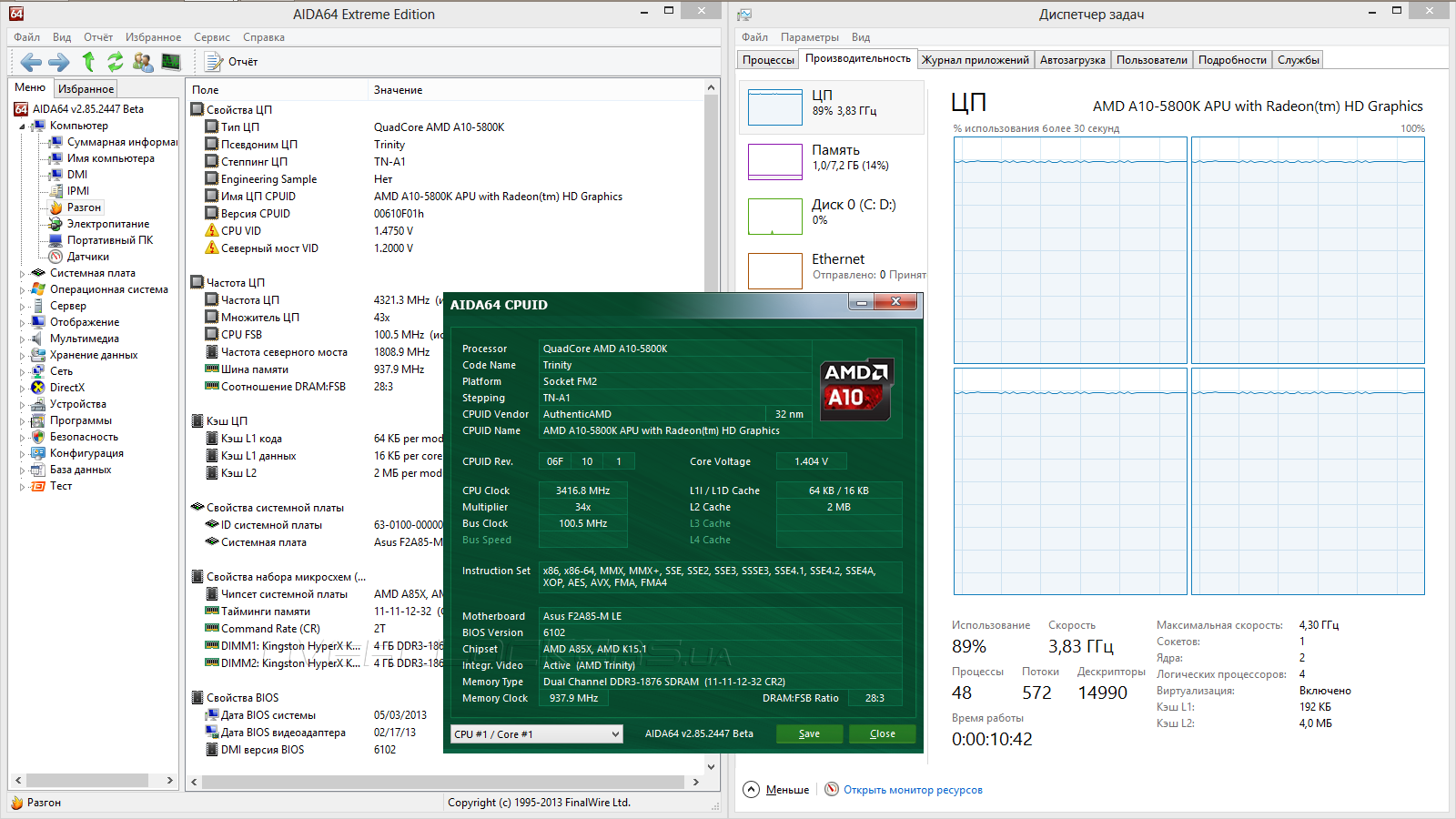Select Датчики in the Компьютер tree
Viewport: 1456px width, 819px height.
87,257
